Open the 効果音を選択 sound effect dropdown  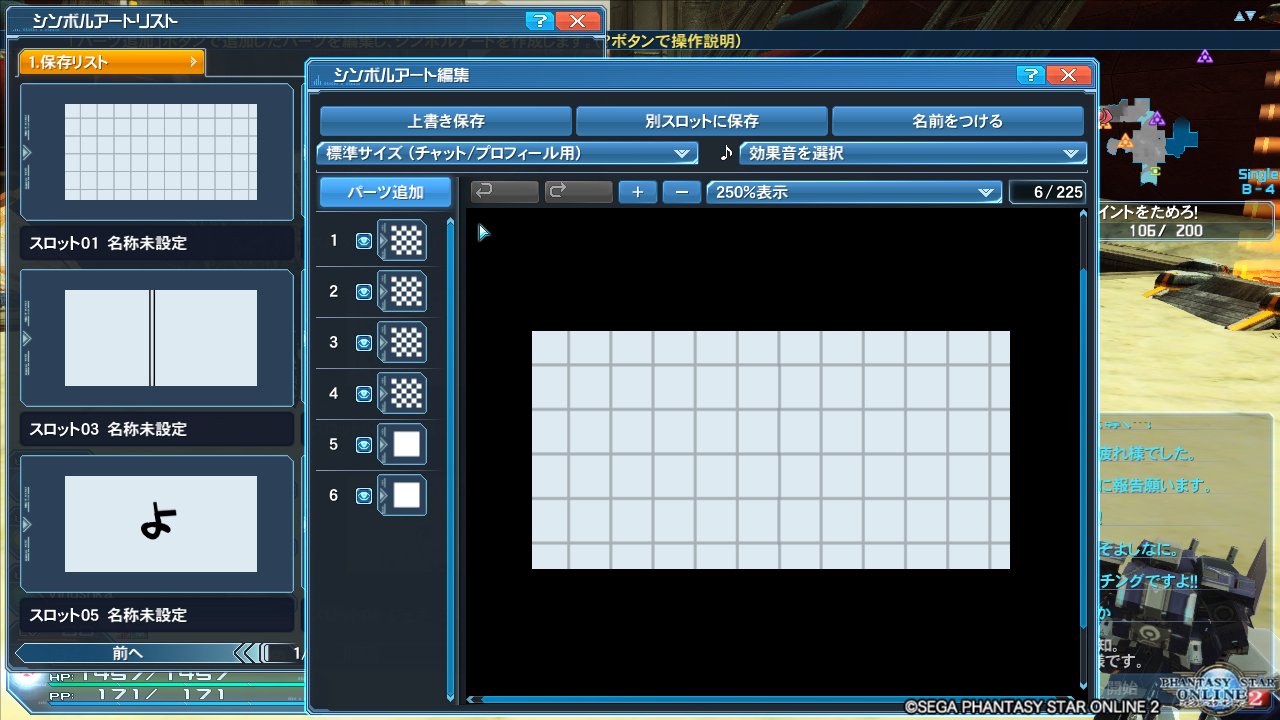pos(913,153)
